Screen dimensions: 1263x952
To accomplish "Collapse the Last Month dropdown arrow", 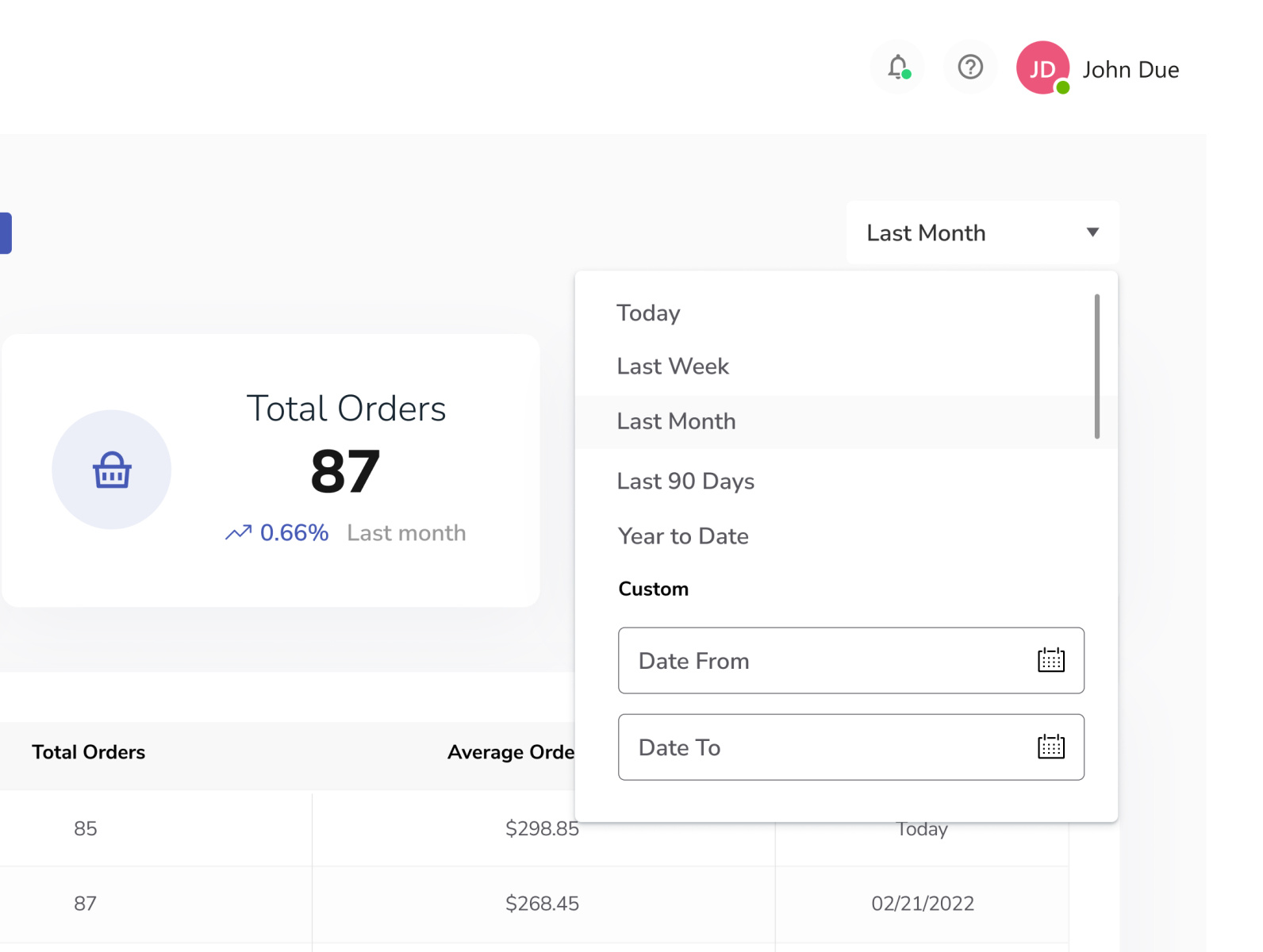I will click(x=1092, y=232).
